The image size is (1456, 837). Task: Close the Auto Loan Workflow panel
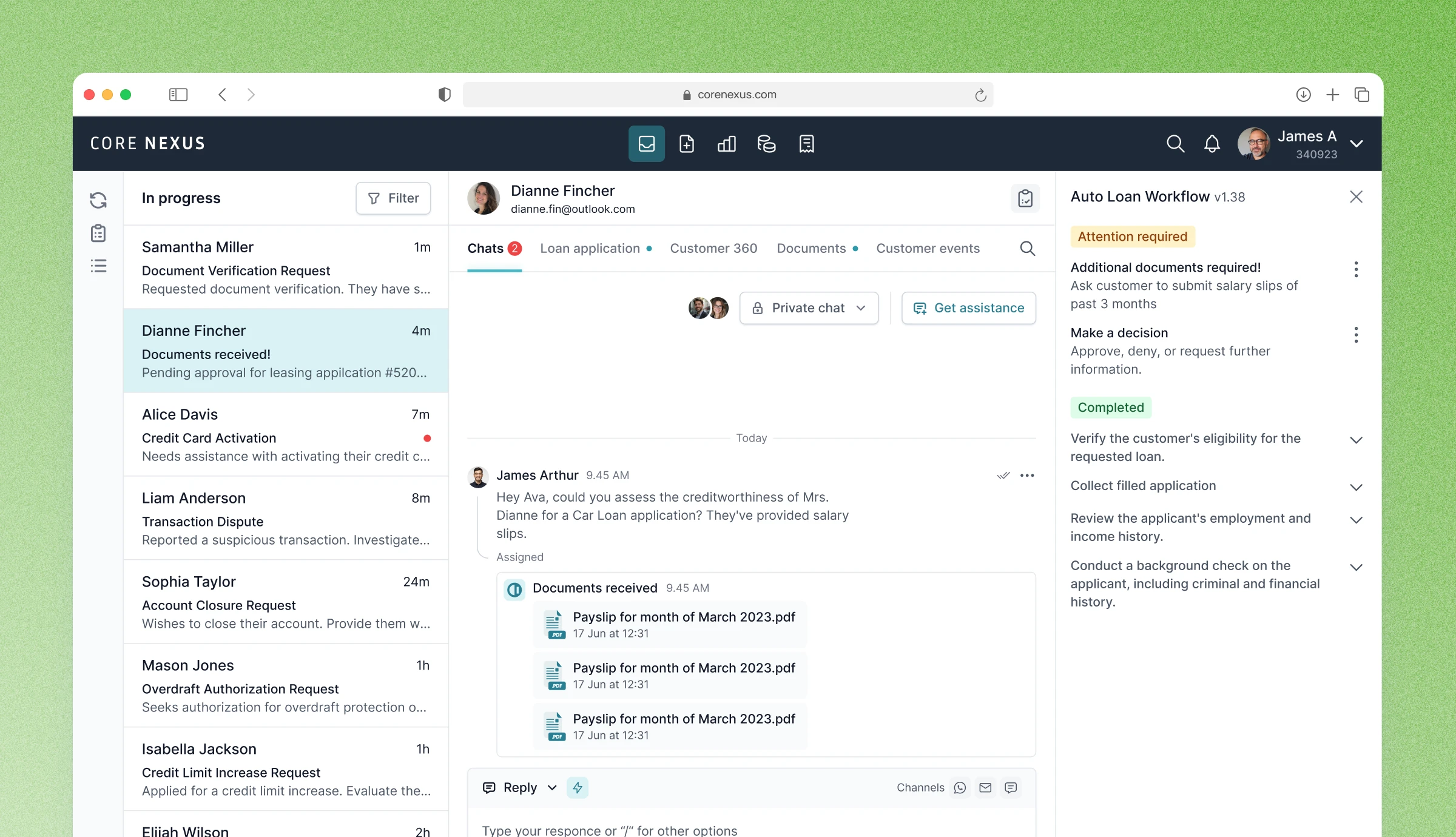(x=1356, y=197)
